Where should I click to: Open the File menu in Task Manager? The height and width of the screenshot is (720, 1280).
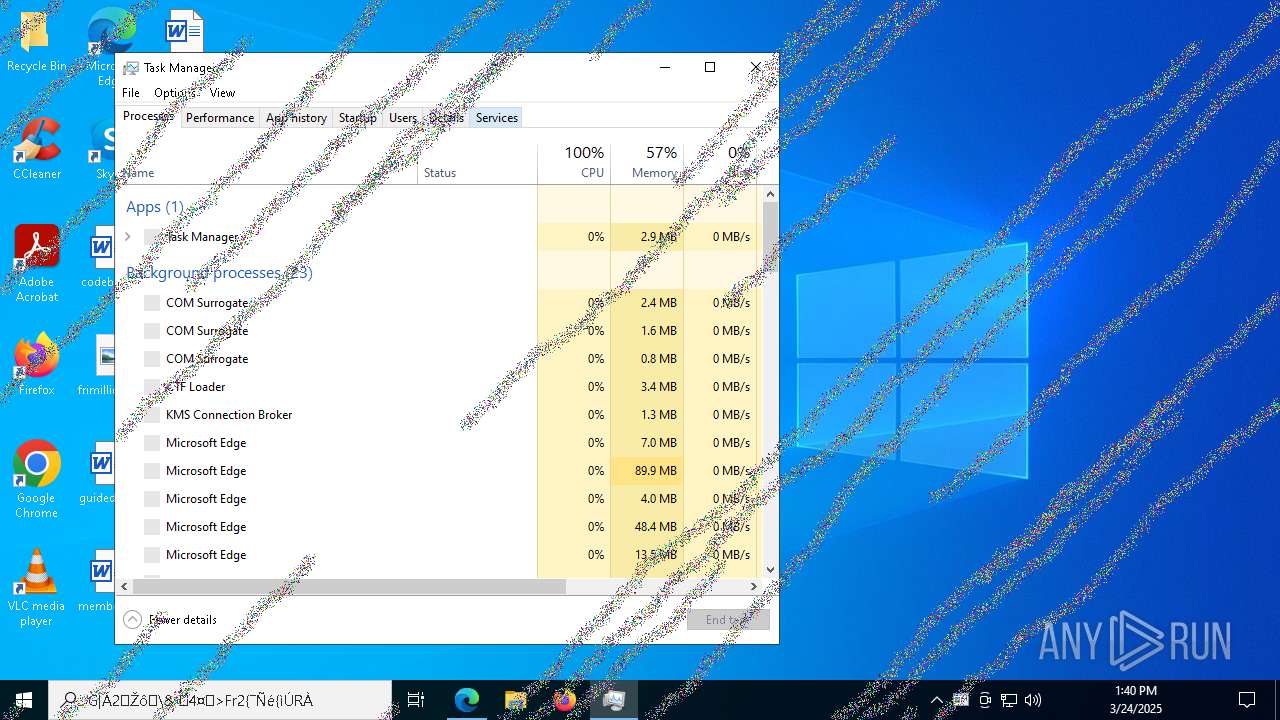pos(131,93)
